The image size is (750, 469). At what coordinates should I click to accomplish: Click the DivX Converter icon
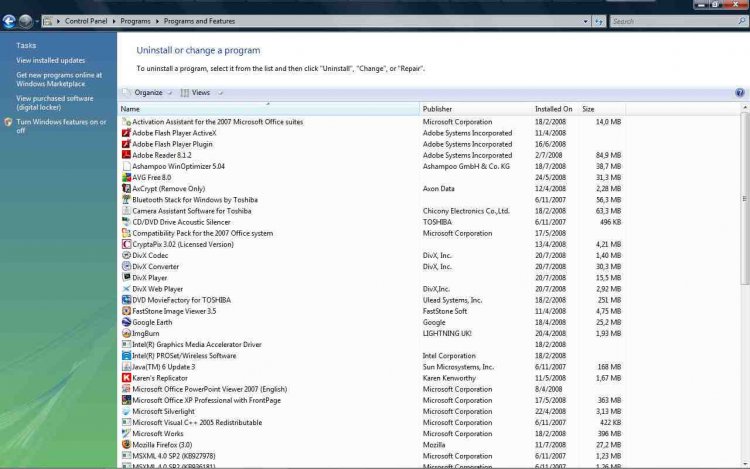tap(126, 266)
